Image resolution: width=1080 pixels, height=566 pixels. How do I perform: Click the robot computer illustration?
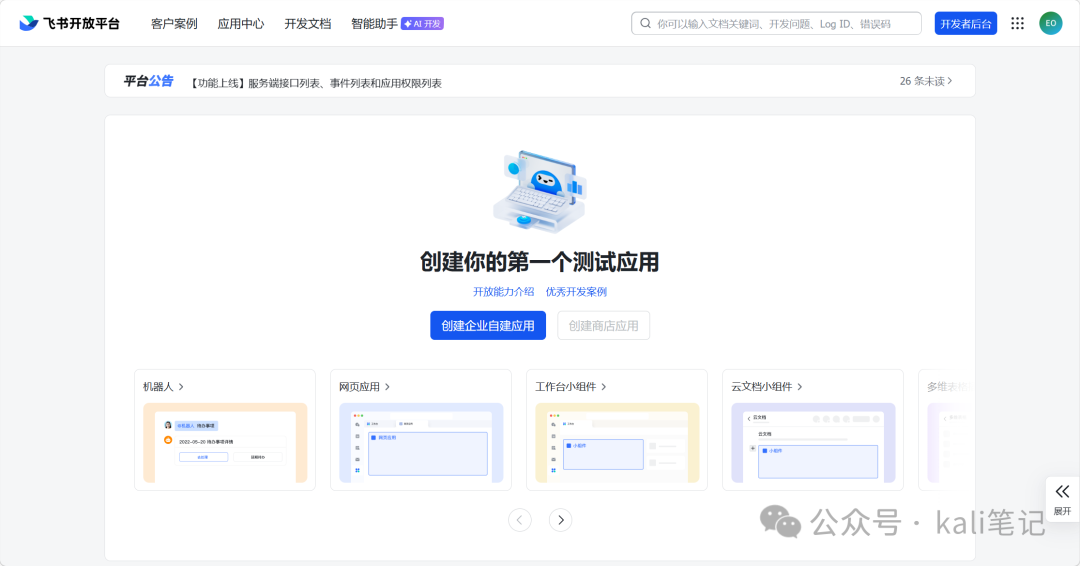(x=540, y=191)
